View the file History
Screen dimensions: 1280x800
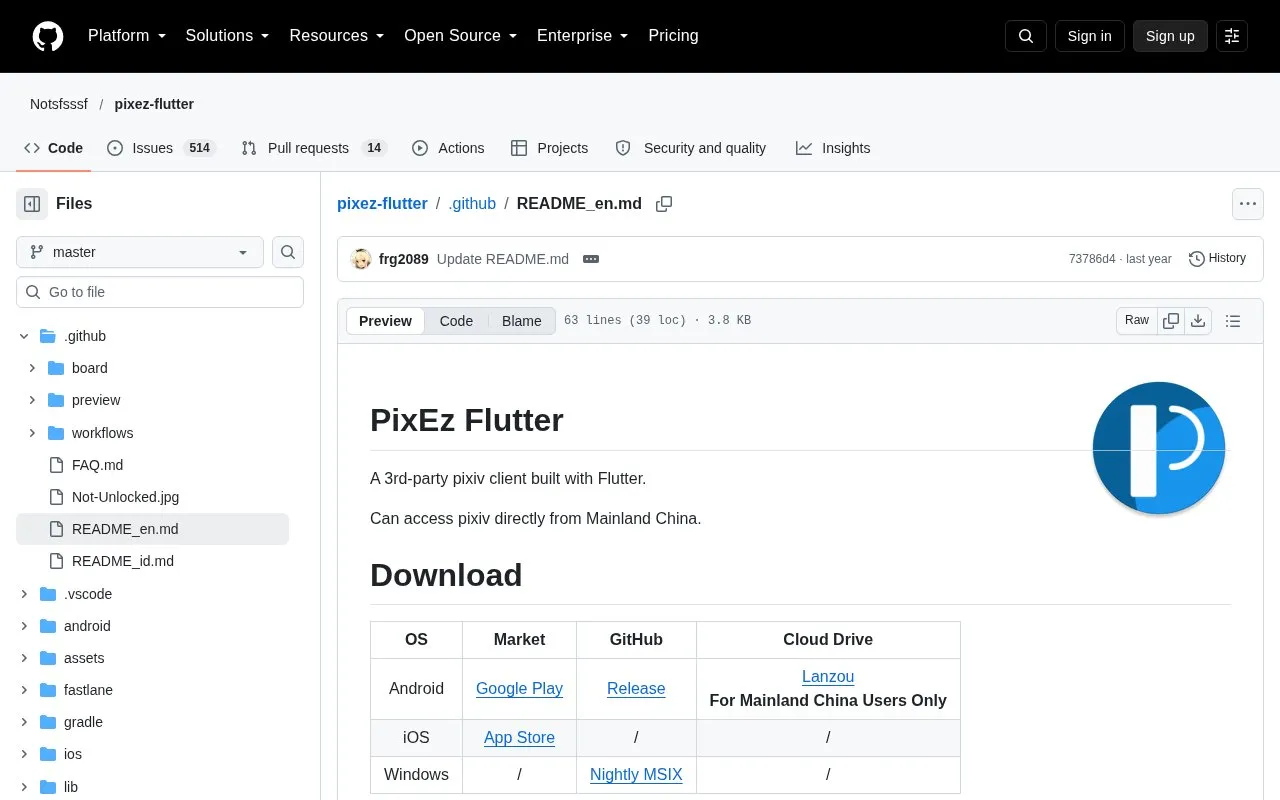coord(1217,259)
